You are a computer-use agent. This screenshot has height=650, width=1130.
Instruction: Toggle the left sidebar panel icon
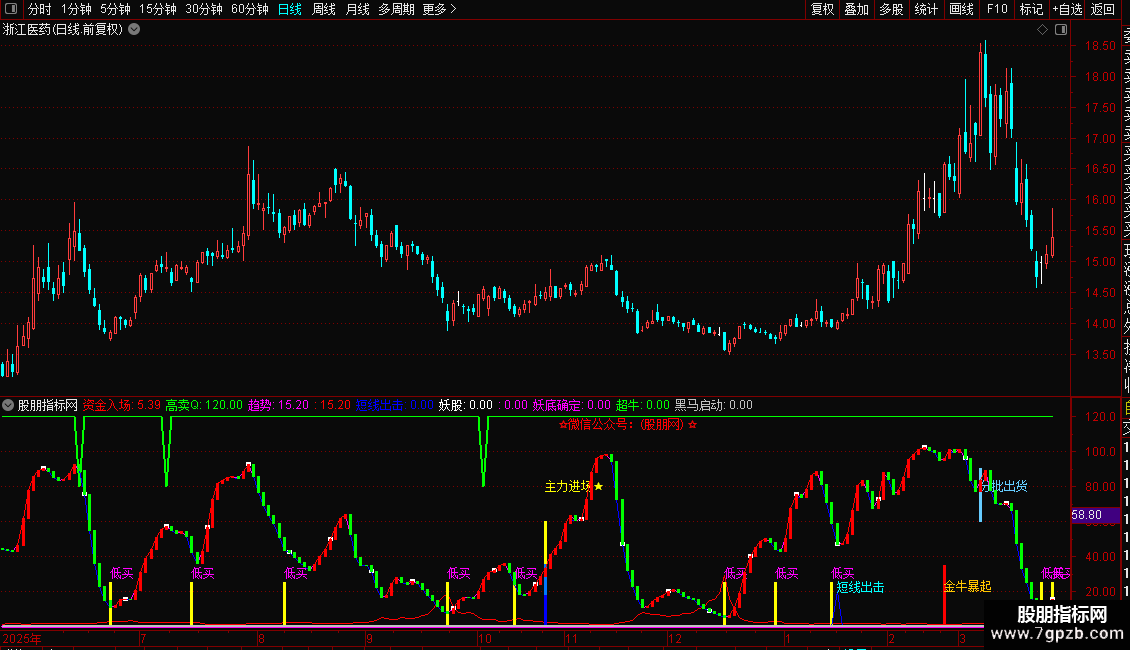coord(11,9)
